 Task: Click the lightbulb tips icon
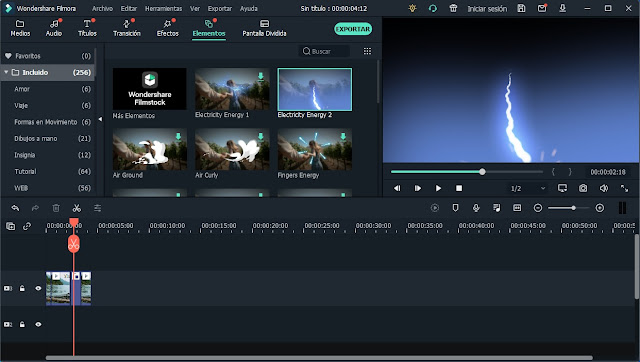(x=413, y=8)
